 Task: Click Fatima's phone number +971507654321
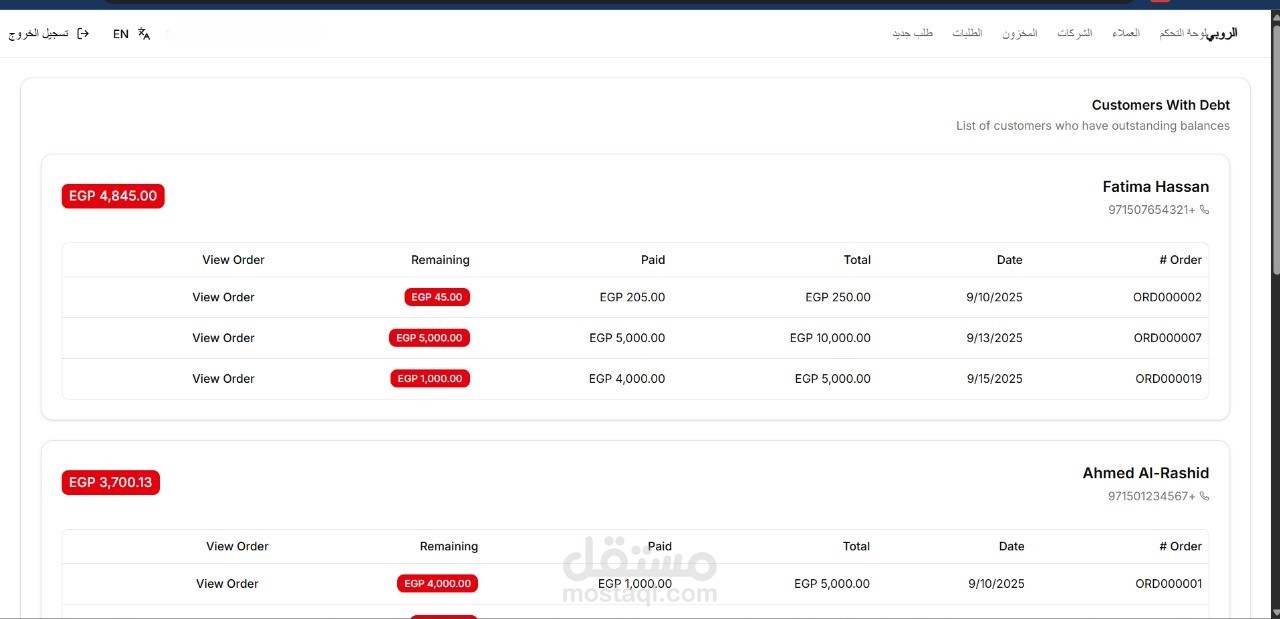click(x=1152, y=210)
